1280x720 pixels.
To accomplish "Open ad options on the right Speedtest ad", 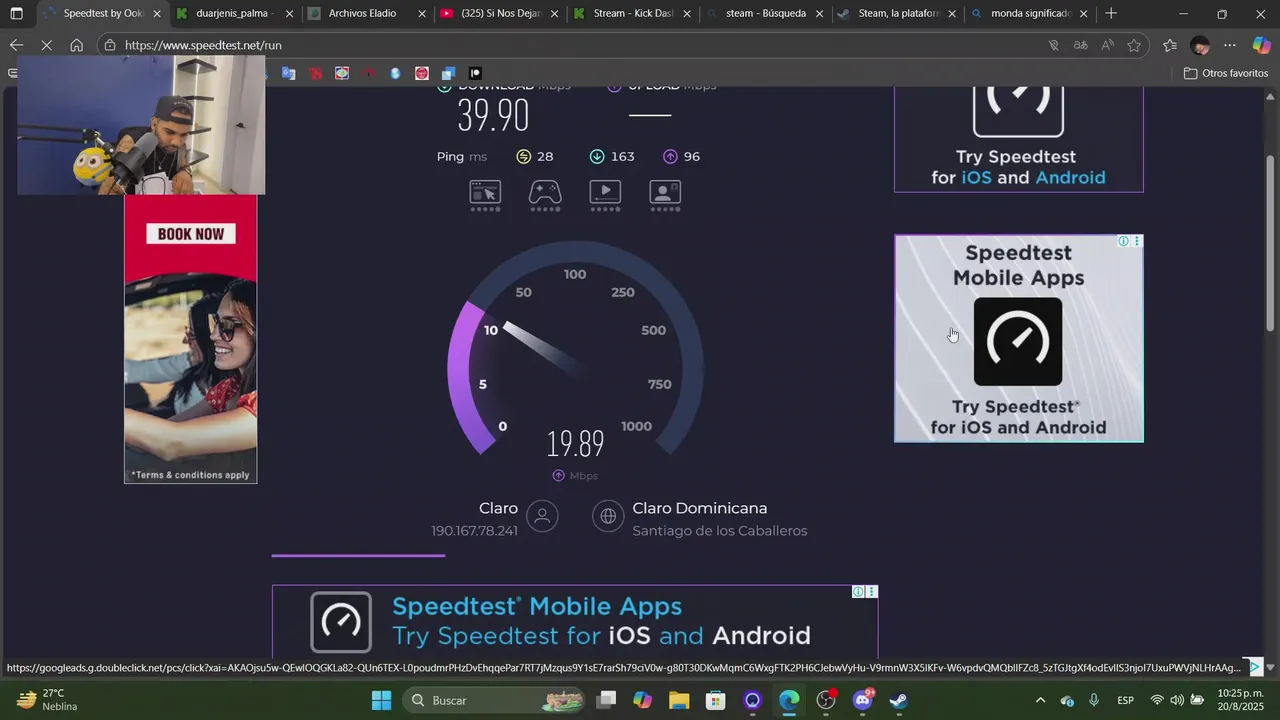I will pos(1136,241).
